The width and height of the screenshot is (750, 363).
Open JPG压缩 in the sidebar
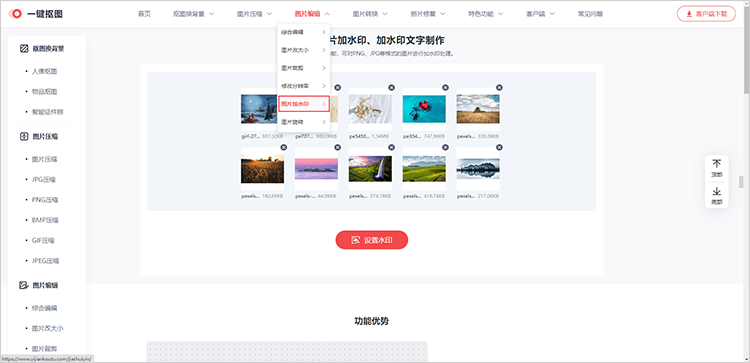[x=44, y=179]
